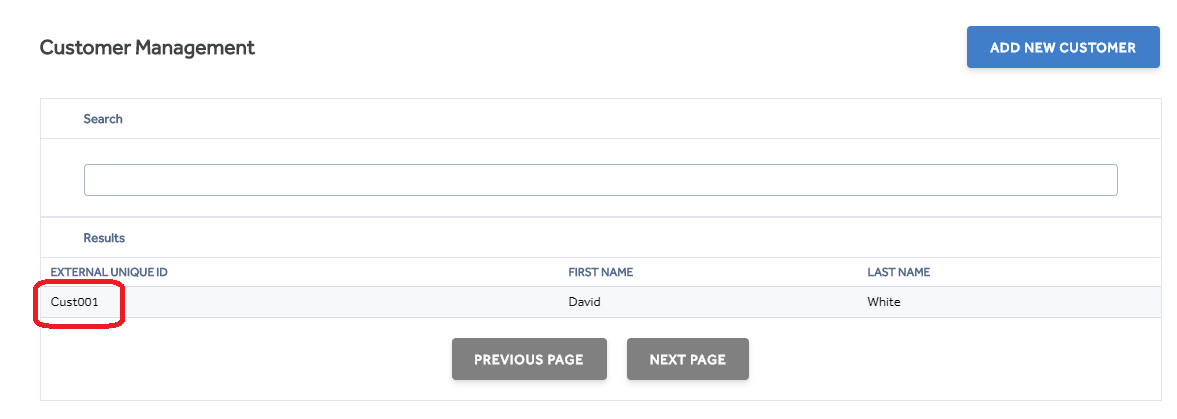The width and height of the screenshot is (1177, 419).
Task: Click the Customer Management page heading
Action: coord(147,47)
